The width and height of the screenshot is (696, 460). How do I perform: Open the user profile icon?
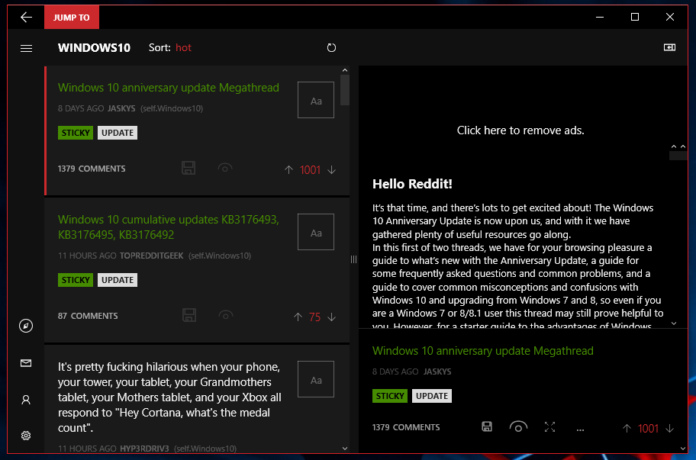[x=26, y=400]
